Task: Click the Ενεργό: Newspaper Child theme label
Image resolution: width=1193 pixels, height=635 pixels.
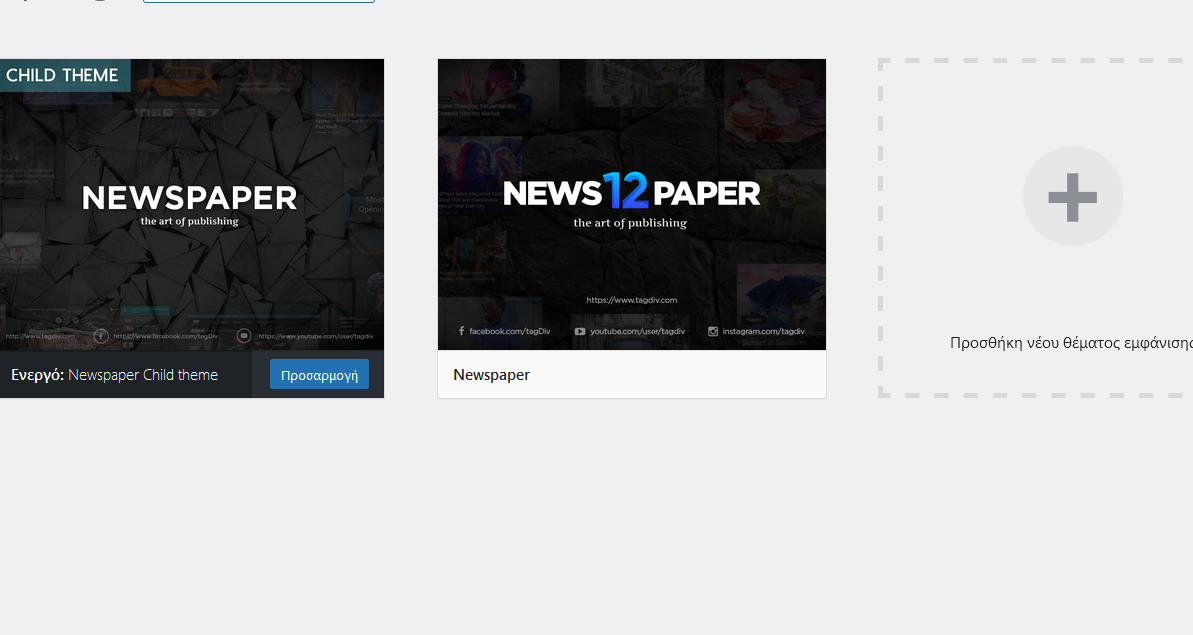Action: [x=114, y=375]
